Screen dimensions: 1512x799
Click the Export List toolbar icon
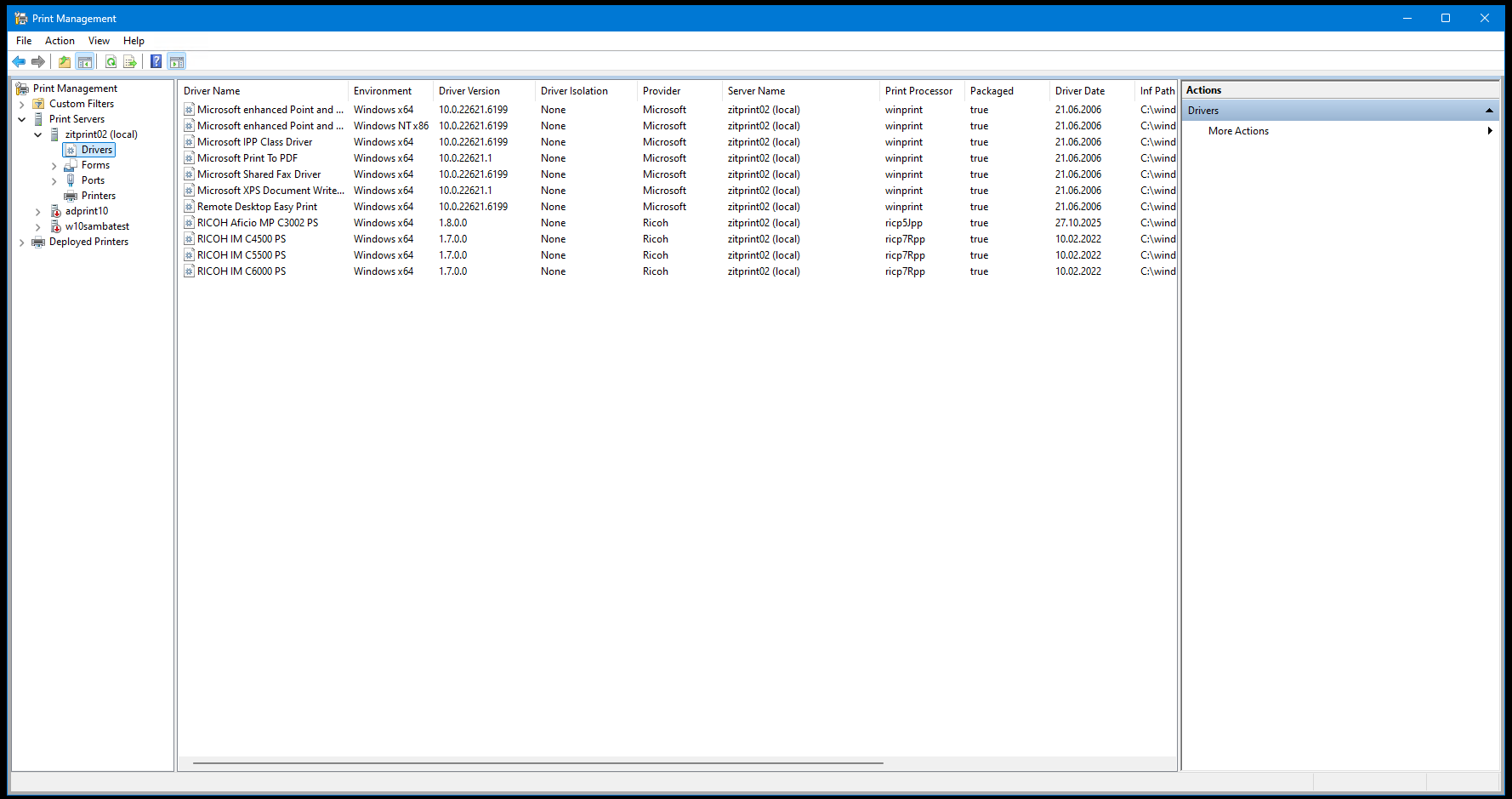pyautogui.click(x=130, y=61)
